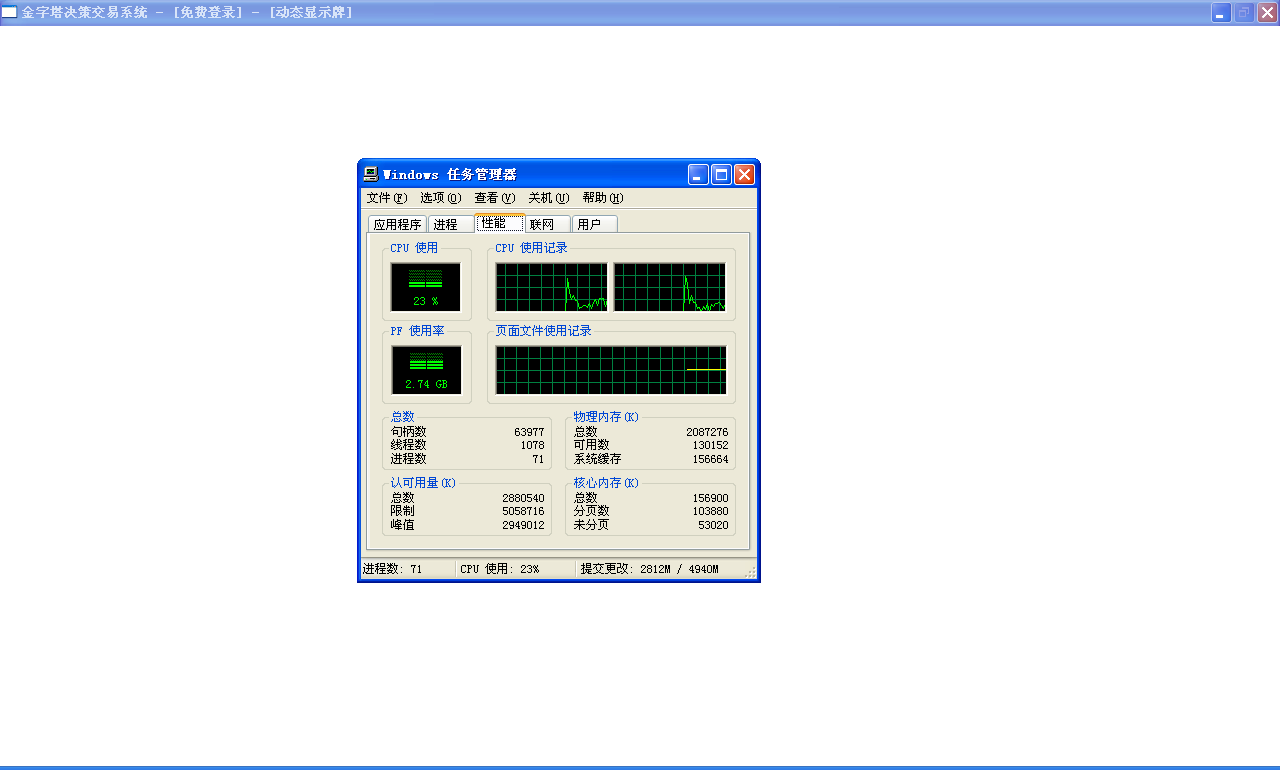Select the 性能 tab
Screen dimensions: 1280x770
click(x=500, y=223)
